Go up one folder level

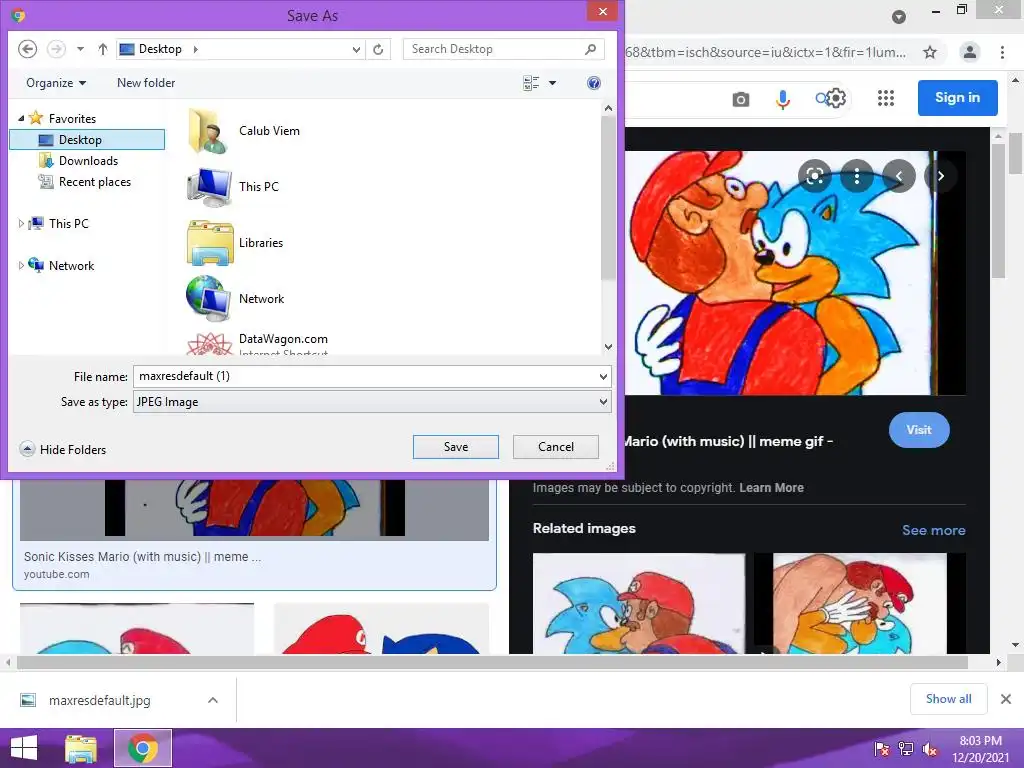coord(103,49)
